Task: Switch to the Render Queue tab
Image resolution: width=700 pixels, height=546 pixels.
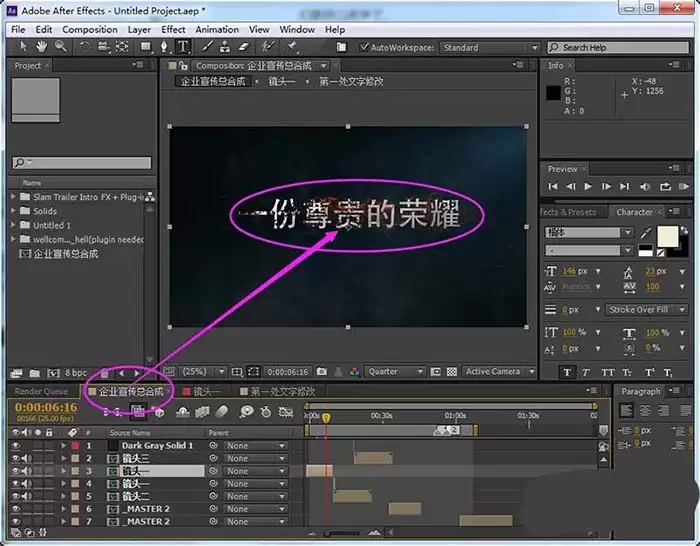Action: pos(41,392)
